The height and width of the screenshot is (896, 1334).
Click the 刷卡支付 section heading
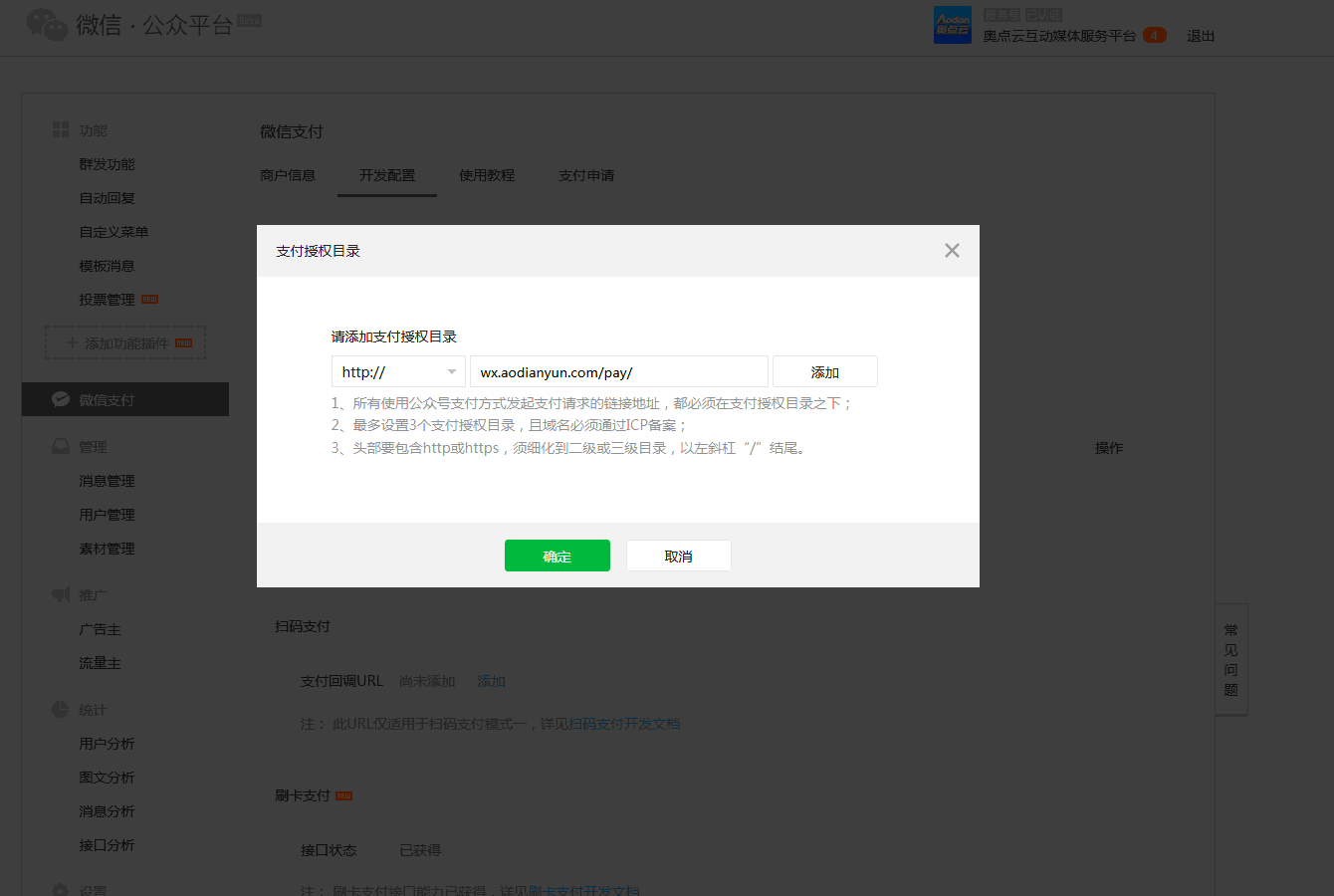tap(303, 795)
